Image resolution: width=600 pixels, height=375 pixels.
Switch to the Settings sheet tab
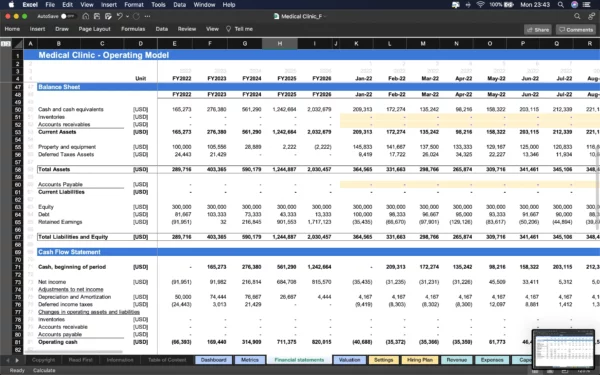coord(383,360)
